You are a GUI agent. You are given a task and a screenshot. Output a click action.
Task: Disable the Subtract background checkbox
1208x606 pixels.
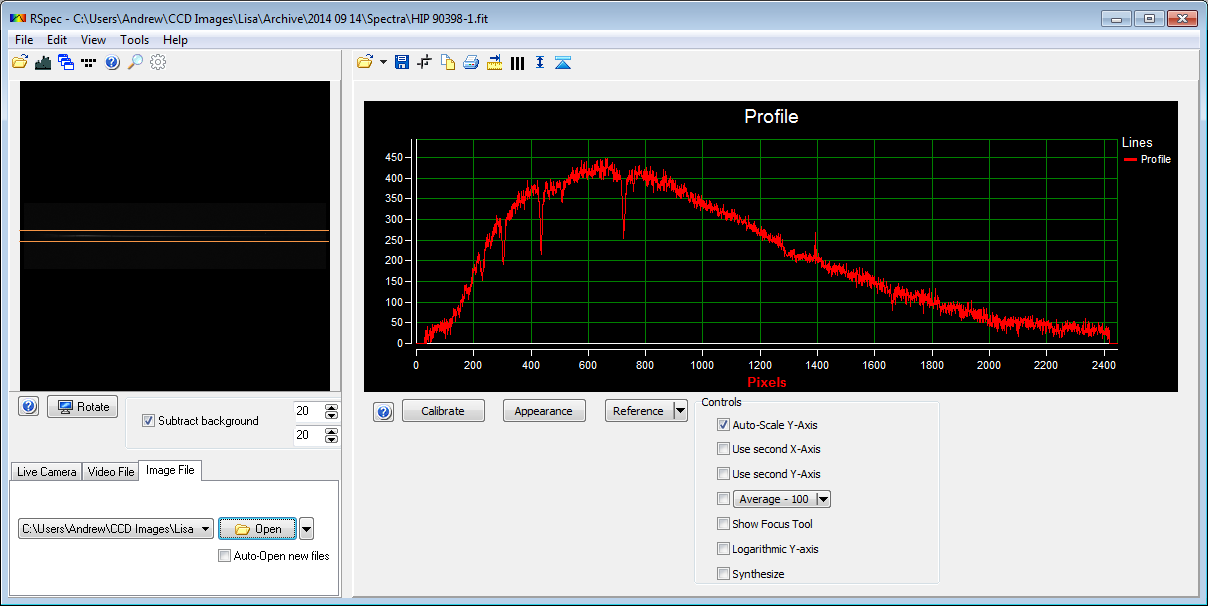click(x=149, y=421)
